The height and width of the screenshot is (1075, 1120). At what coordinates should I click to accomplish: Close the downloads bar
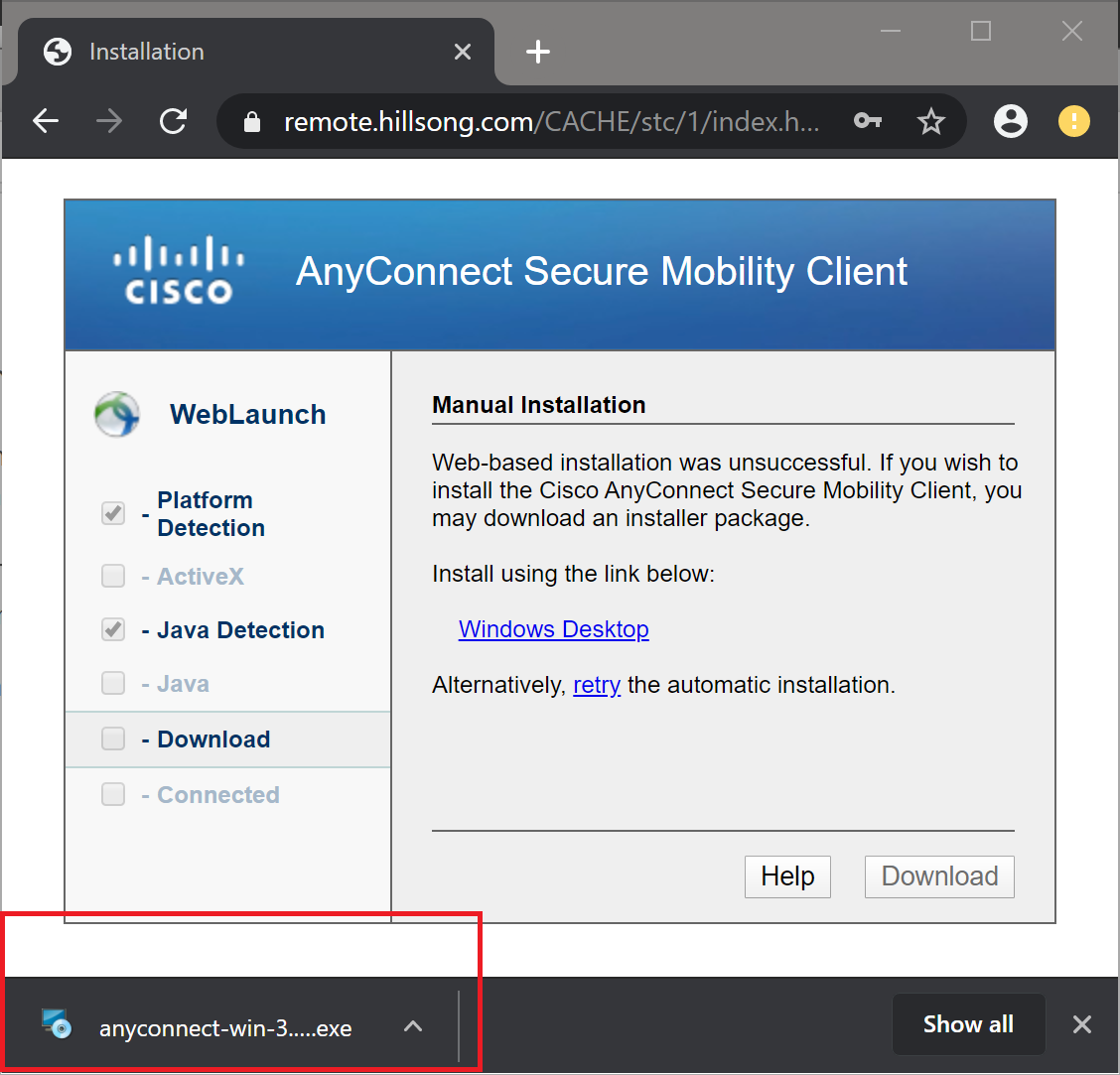(x=1082, y=1024)
